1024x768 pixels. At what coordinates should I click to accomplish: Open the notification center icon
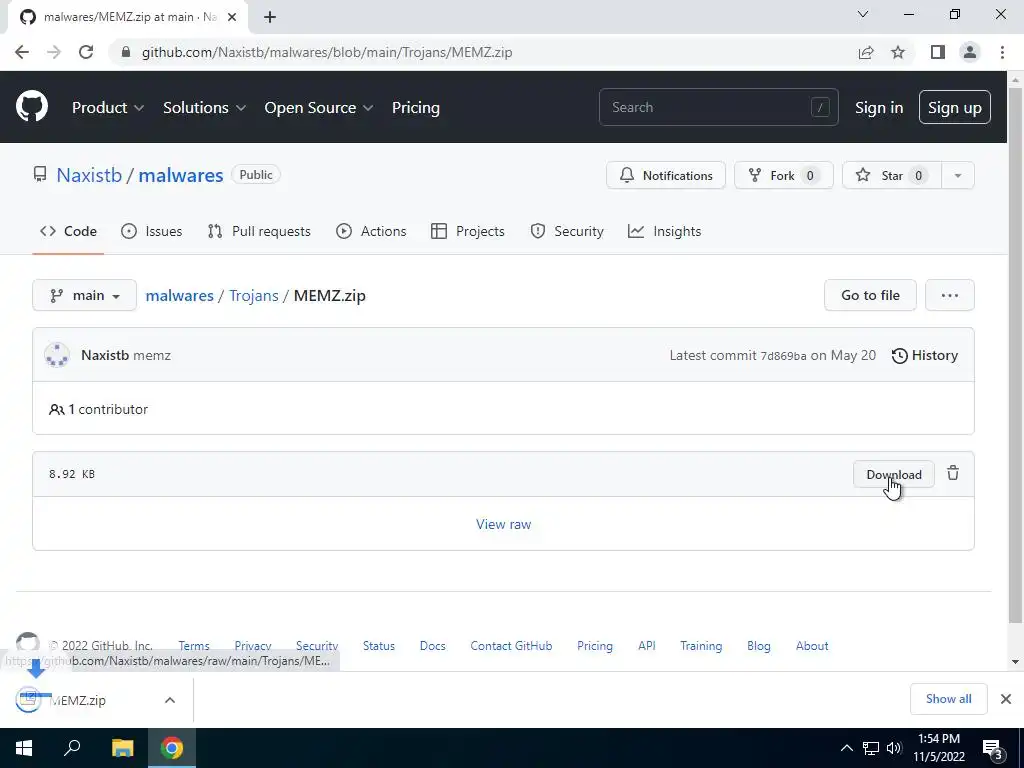[993, 749]
